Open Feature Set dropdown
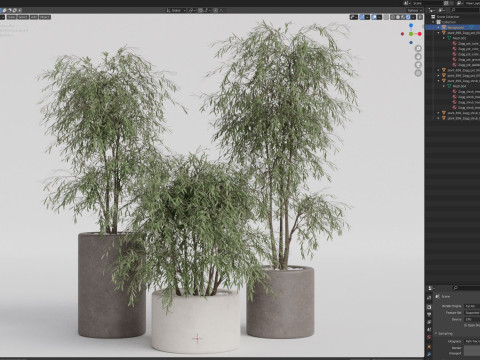Image resolution: width=480 pixels, height=360 pixels. (472, 313)
